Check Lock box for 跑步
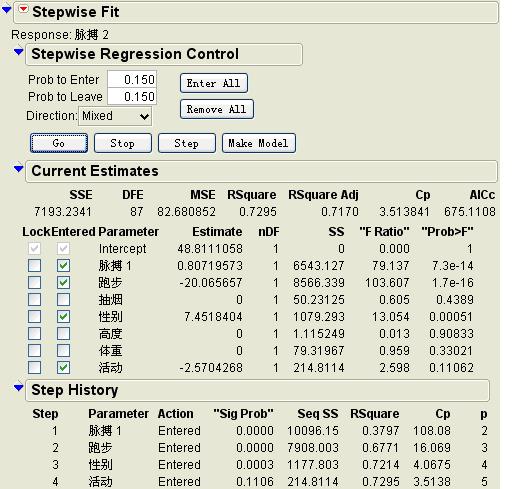The image size is (512, 489). pyautogui.click(x=35, y=283)
